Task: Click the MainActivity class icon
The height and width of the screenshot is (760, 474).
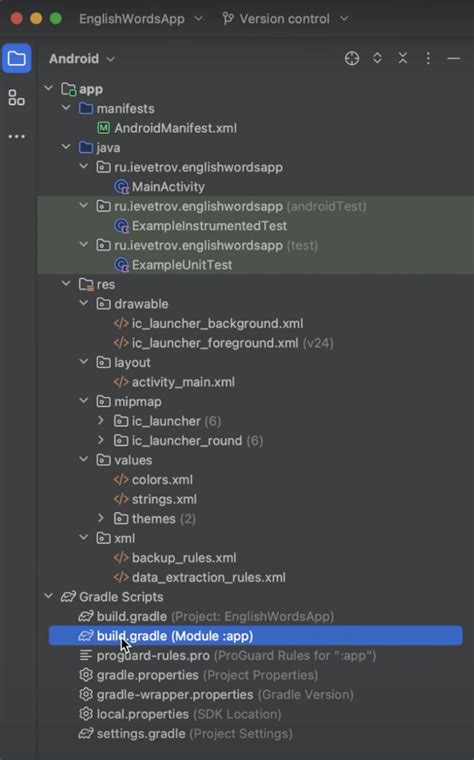Action: tap(121, 187)
